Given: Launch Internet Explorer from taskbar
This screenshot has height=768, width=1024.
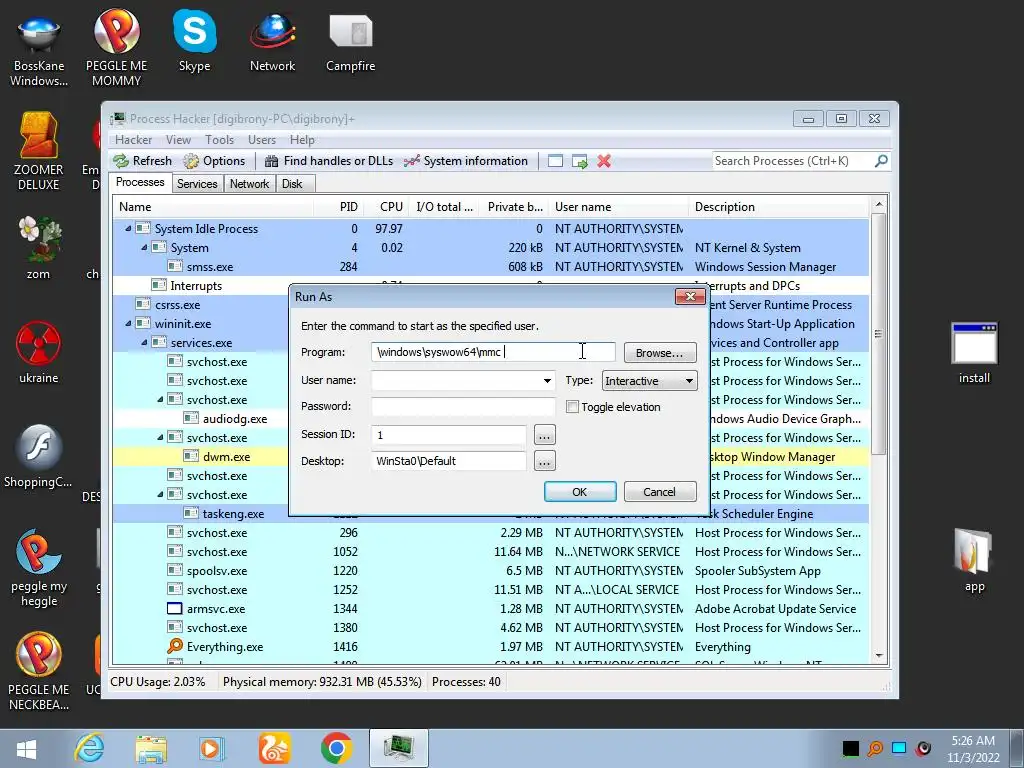Looking at the screenshot, I should coord(89,748).
